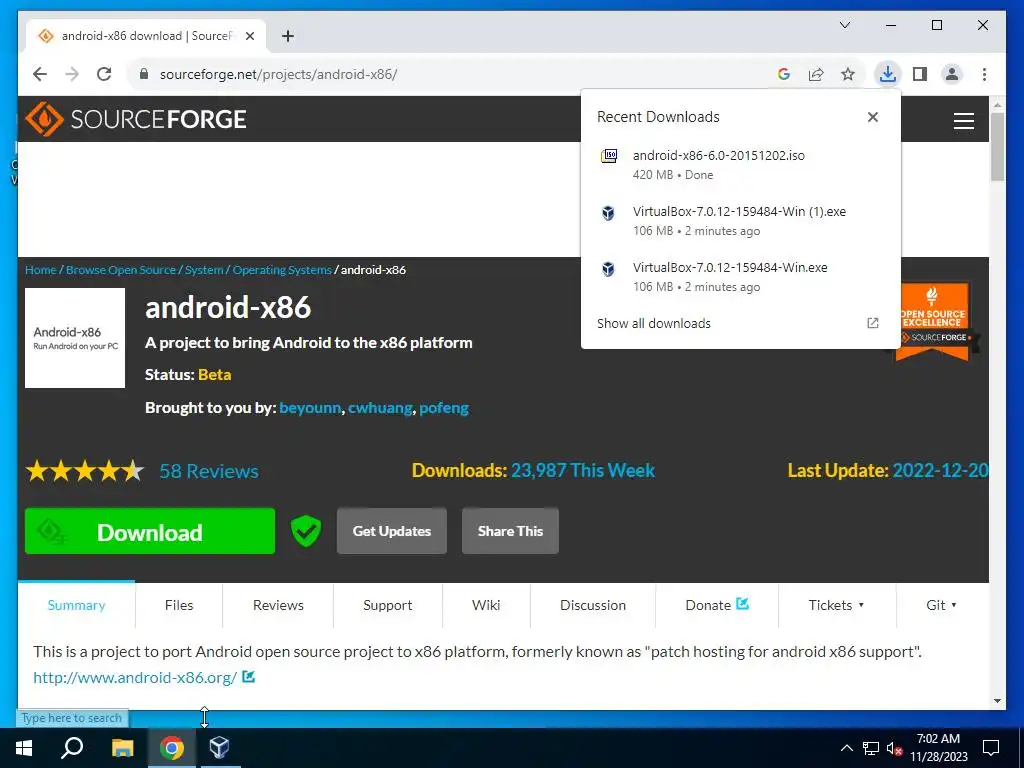
Task: Open the Windows Start menu
Action: pos(24,748)
